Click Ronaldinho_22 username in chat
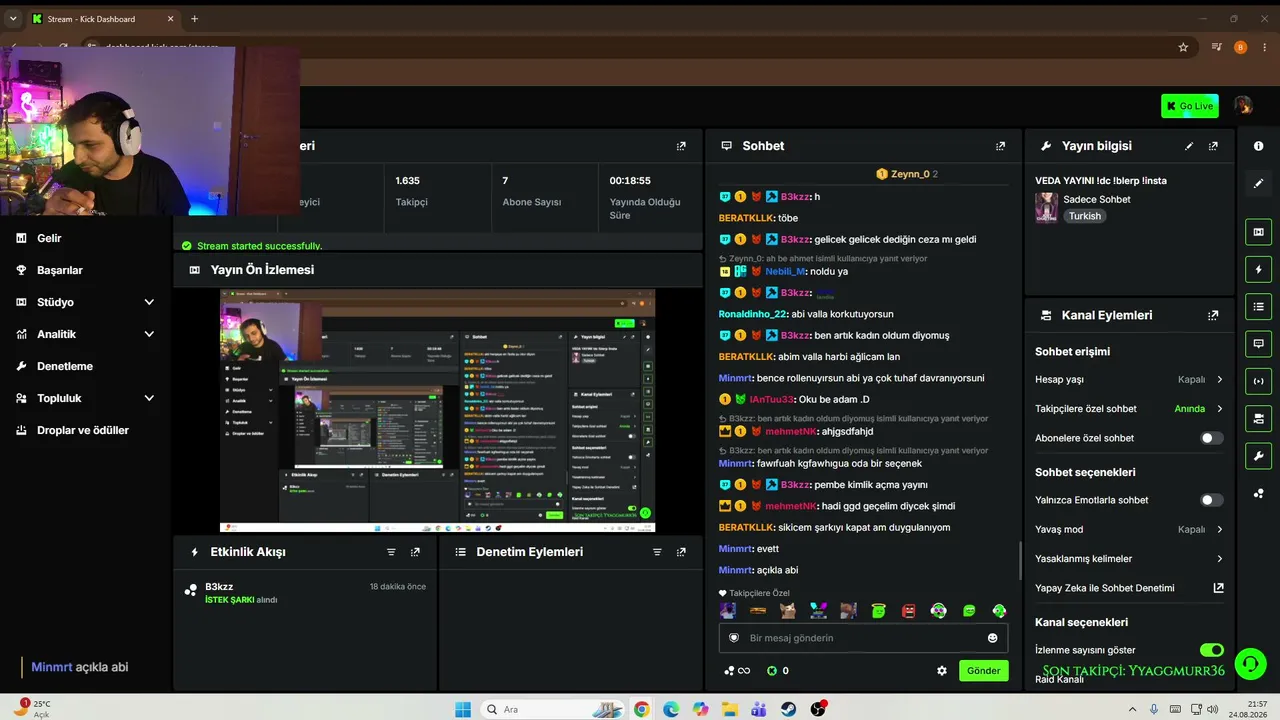 click(x=753, y=314)
